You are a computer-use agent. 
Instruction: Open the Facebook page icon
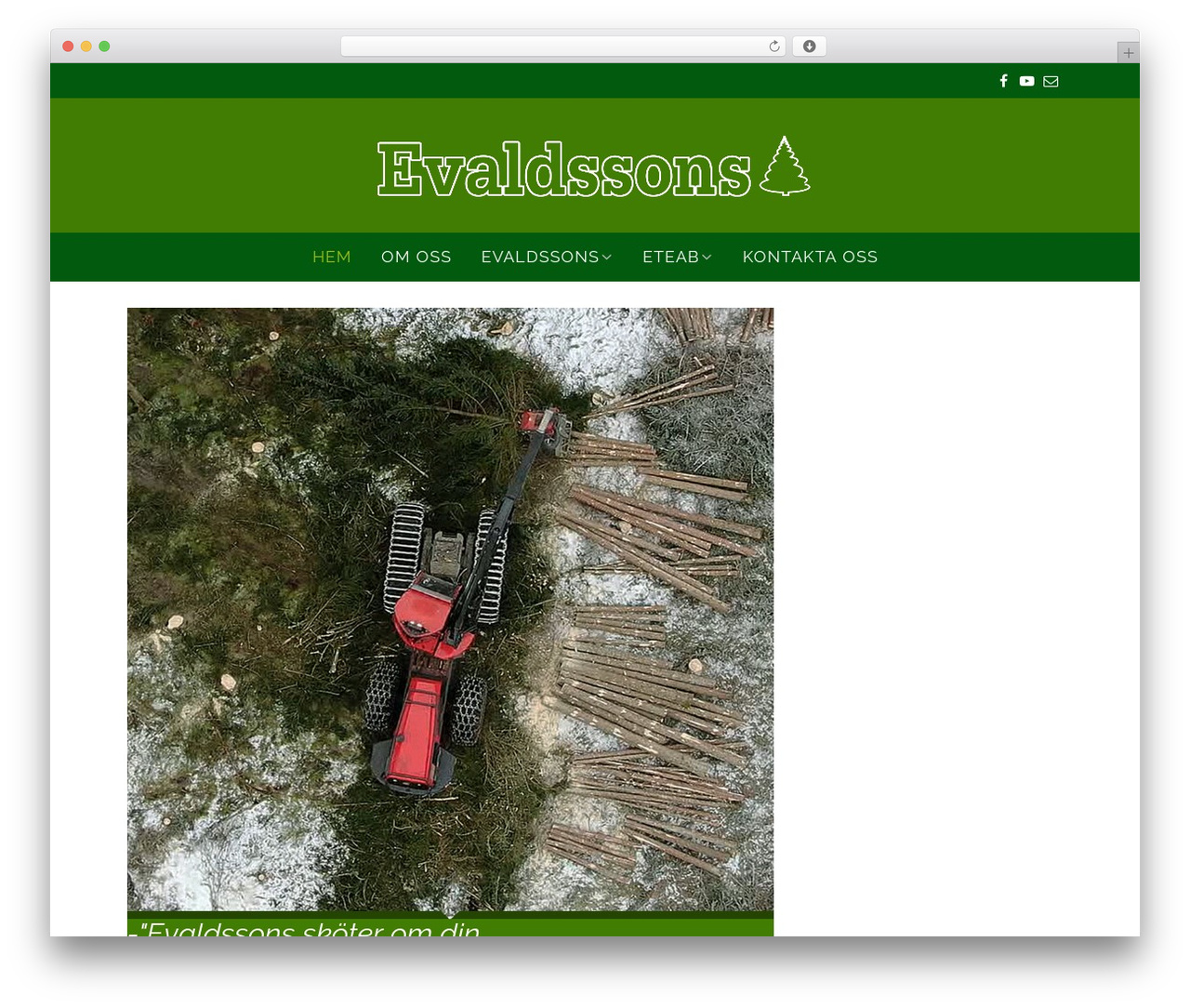coord(1003,81)
